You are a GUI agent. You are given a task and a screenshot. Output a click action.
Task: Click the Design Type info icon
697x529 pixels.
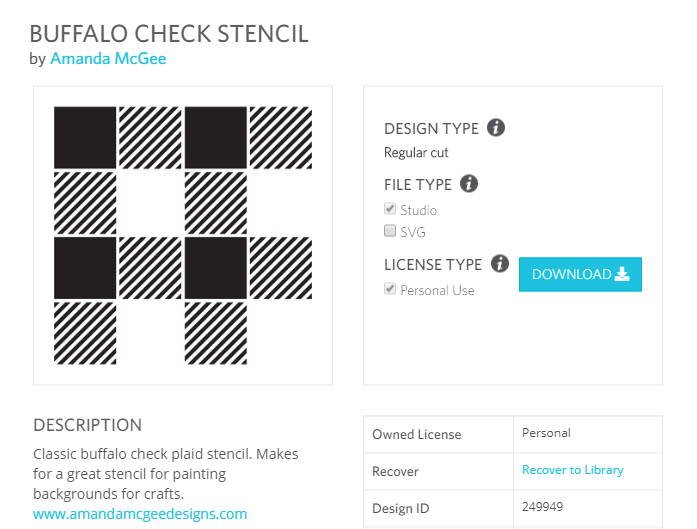pos(496,128)
